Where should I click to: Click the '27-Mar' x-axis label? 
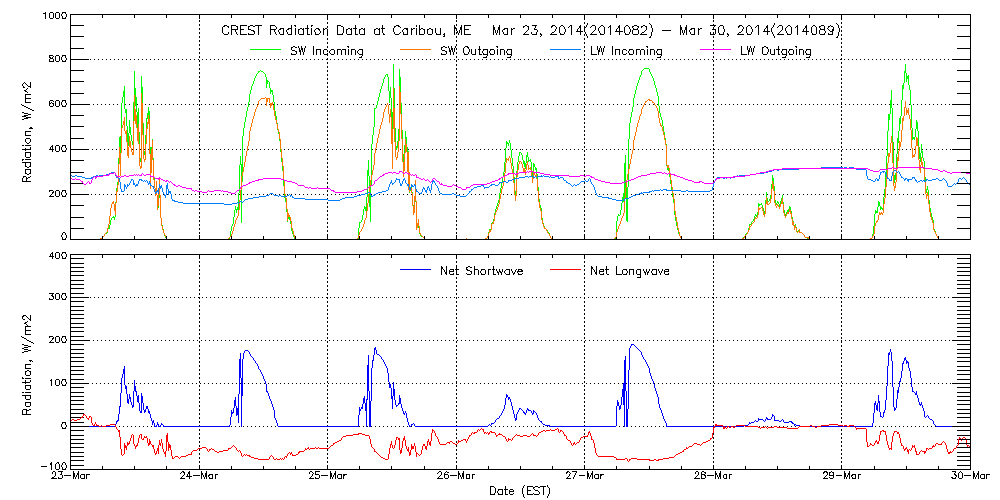coord(585,476)
